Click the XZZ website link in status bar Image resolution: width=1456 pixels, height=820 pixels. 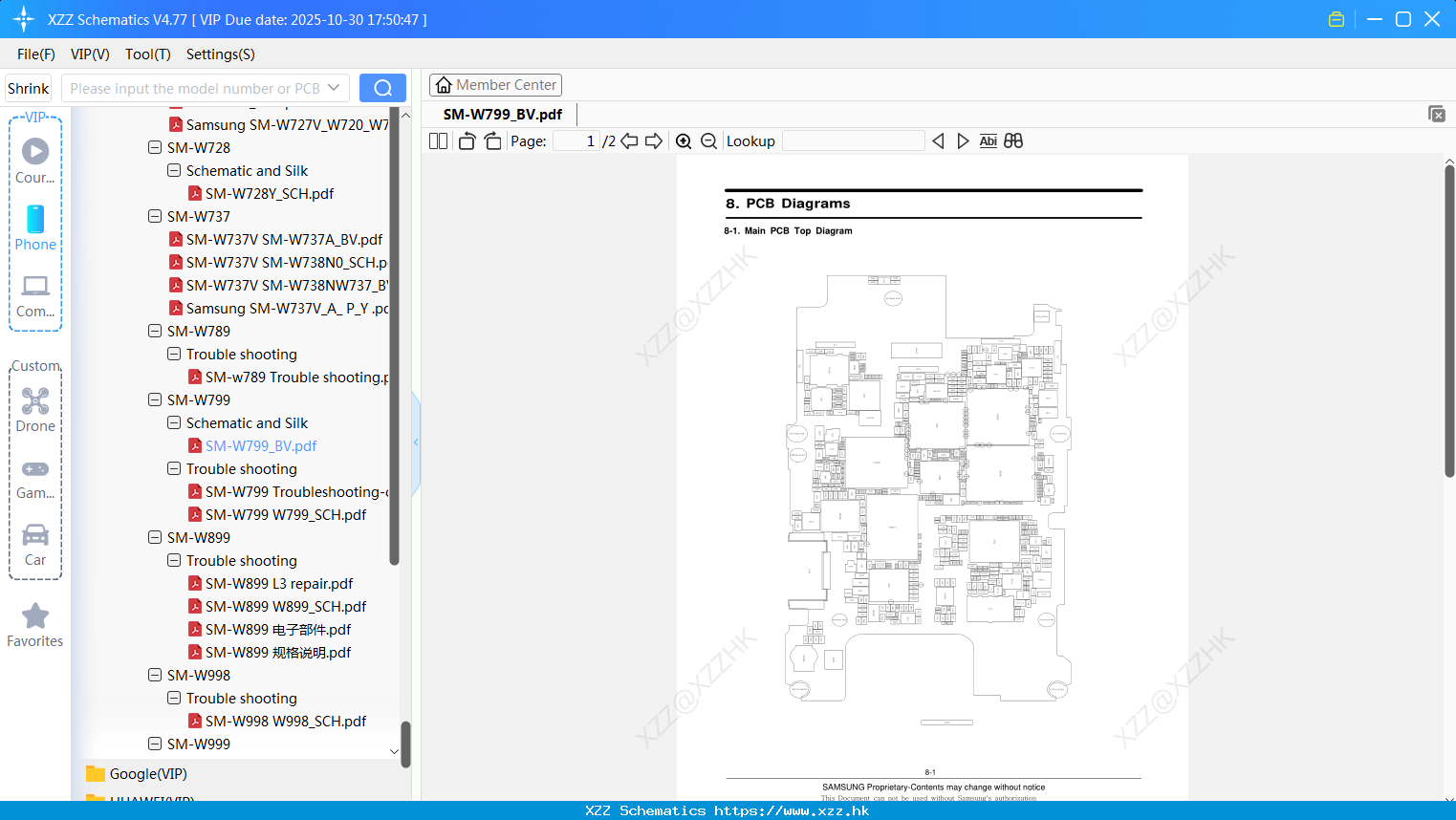click(792, 810)
